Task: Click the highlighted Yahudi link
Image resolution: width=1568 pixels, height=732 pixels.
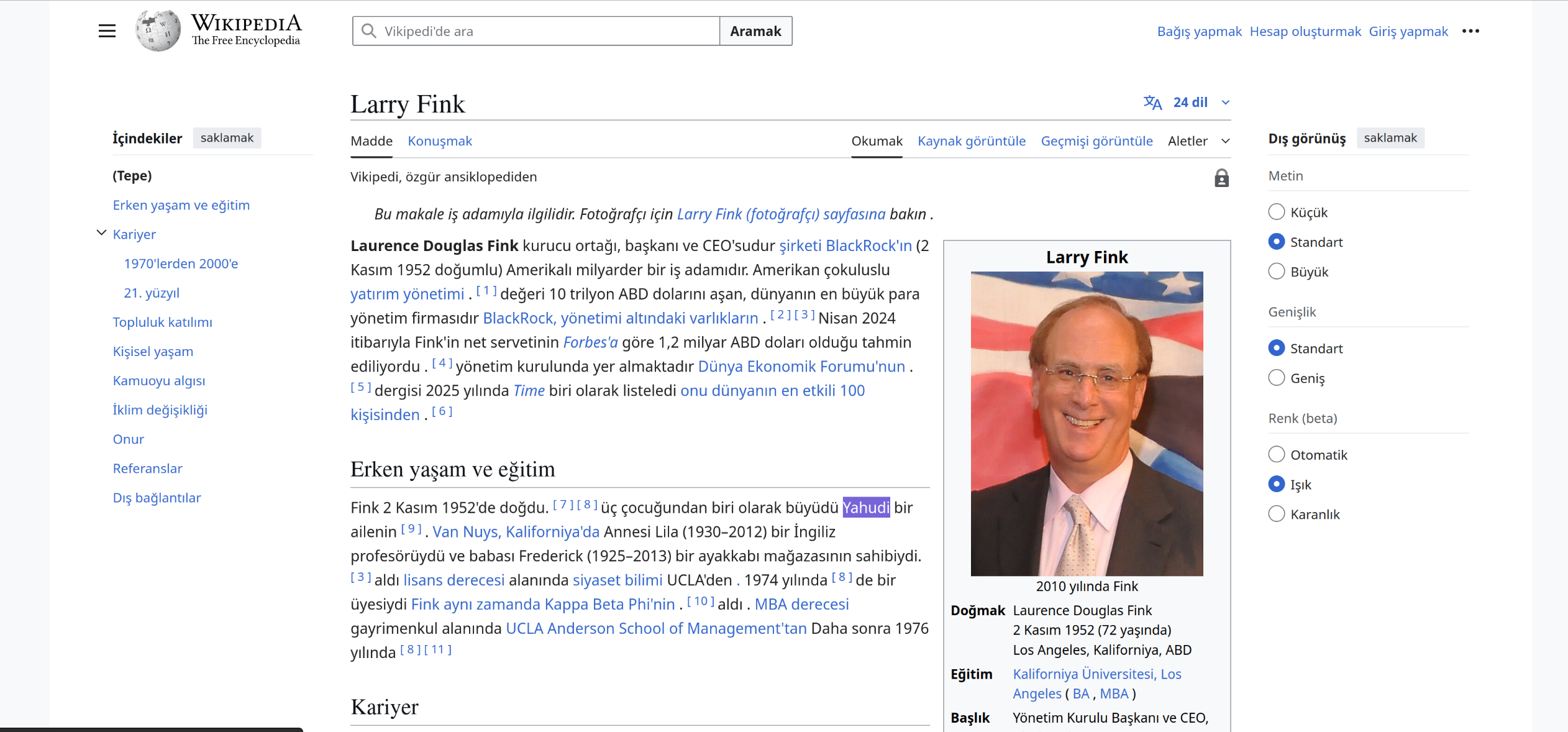Action: tap(866, 508)
